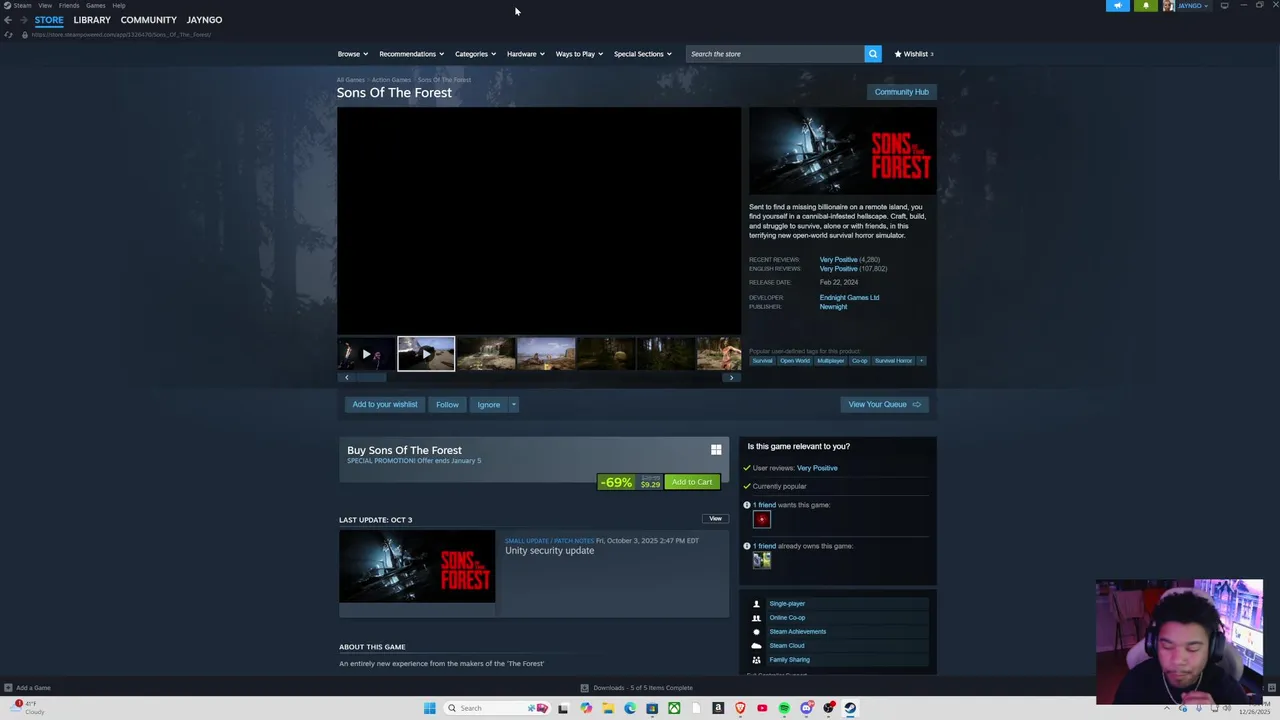Click the Family Sharing feature icon
Image resolution: width=1280 pixels, height=720 pixels.
click(756, 660)
